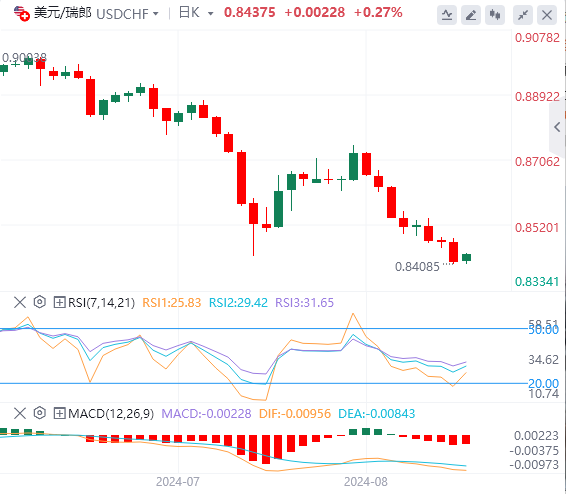This screenshot has width=566, height=494.
Task: Click the 2024-08 date axis label
Action: click(366, 482)
